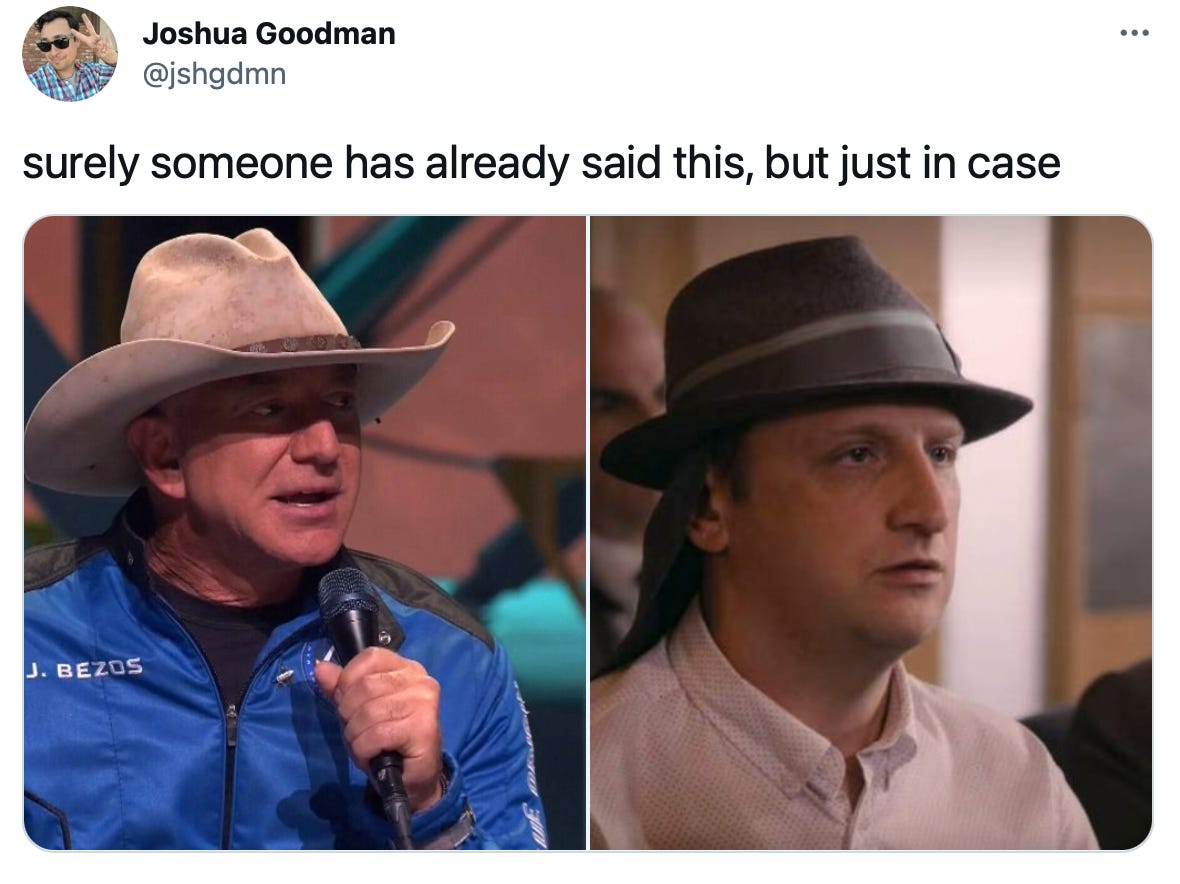The image size is (1180, 884).
Task: Click the peace-sign hand in the avatar
Action: pyautogui.click(x=96, y=38)
